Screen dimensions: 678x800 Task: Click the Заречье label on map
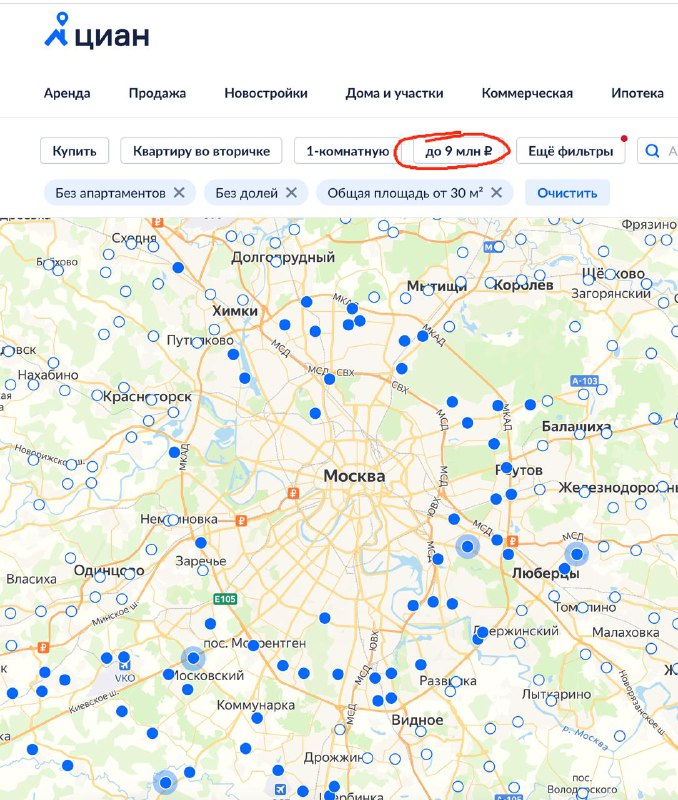[x=200, y=561]
